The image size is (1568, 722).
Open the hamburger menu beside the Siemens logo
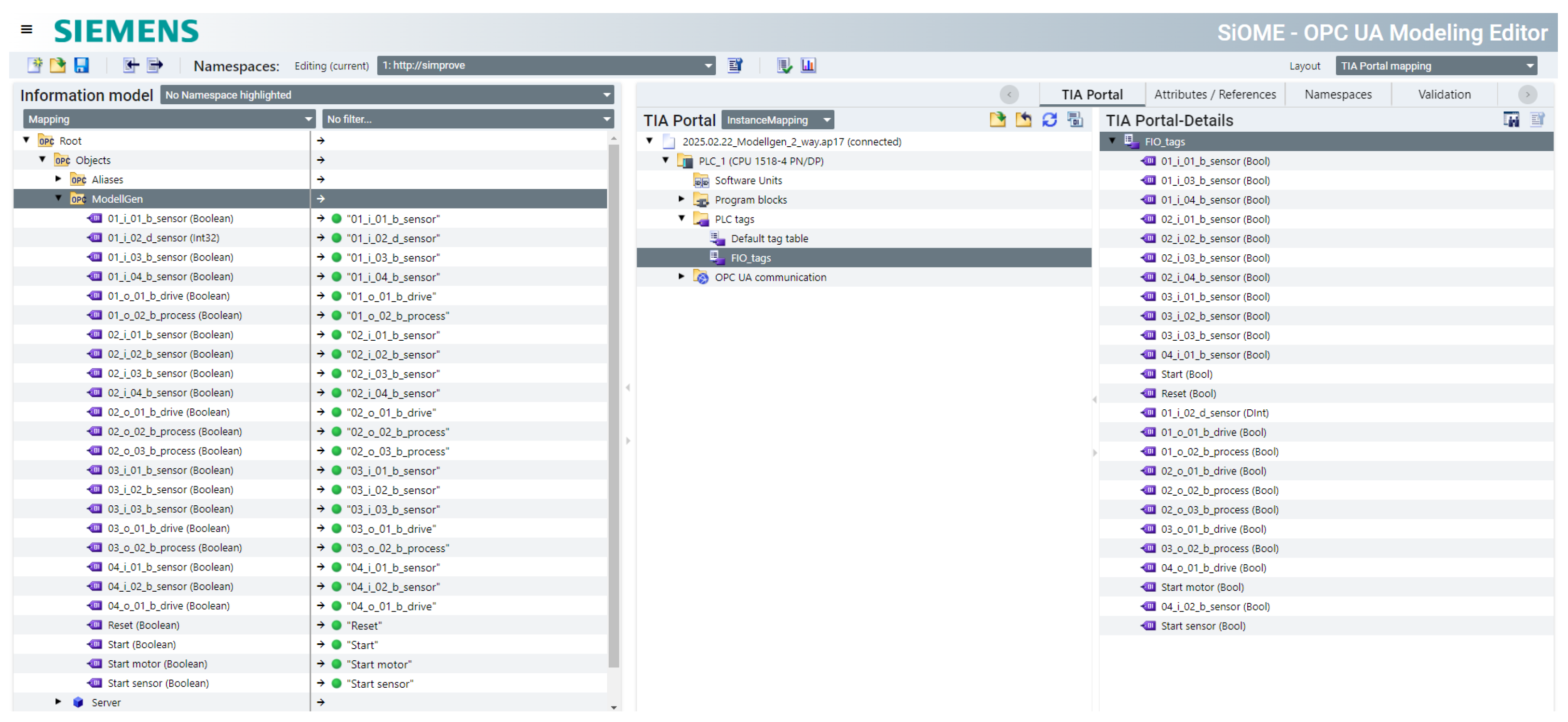tap(26, 29)
